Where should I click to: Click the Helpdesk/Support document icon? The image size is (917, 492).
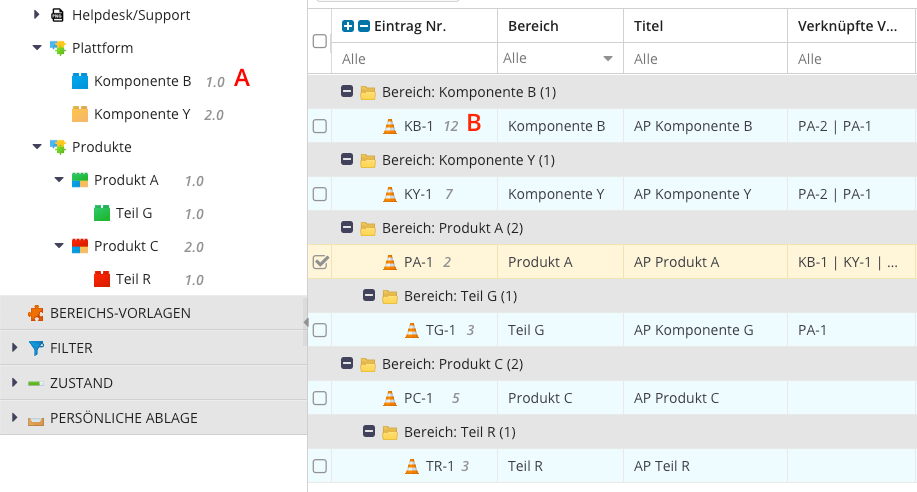58,15
